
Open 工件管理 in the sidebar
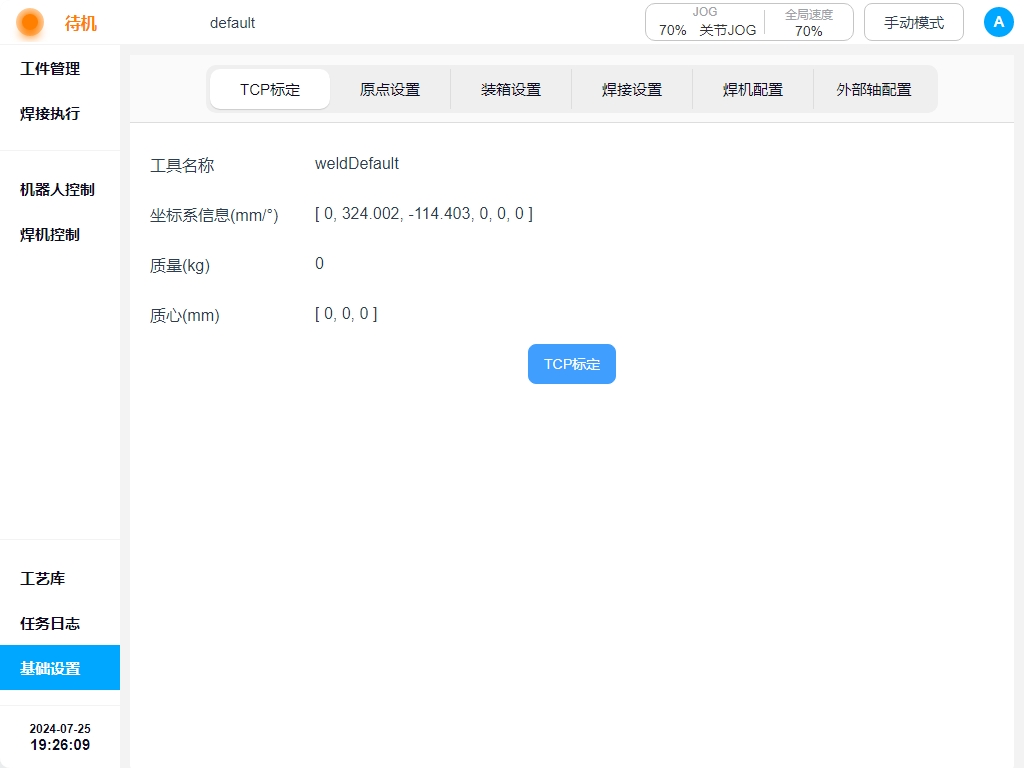[50, 69]
